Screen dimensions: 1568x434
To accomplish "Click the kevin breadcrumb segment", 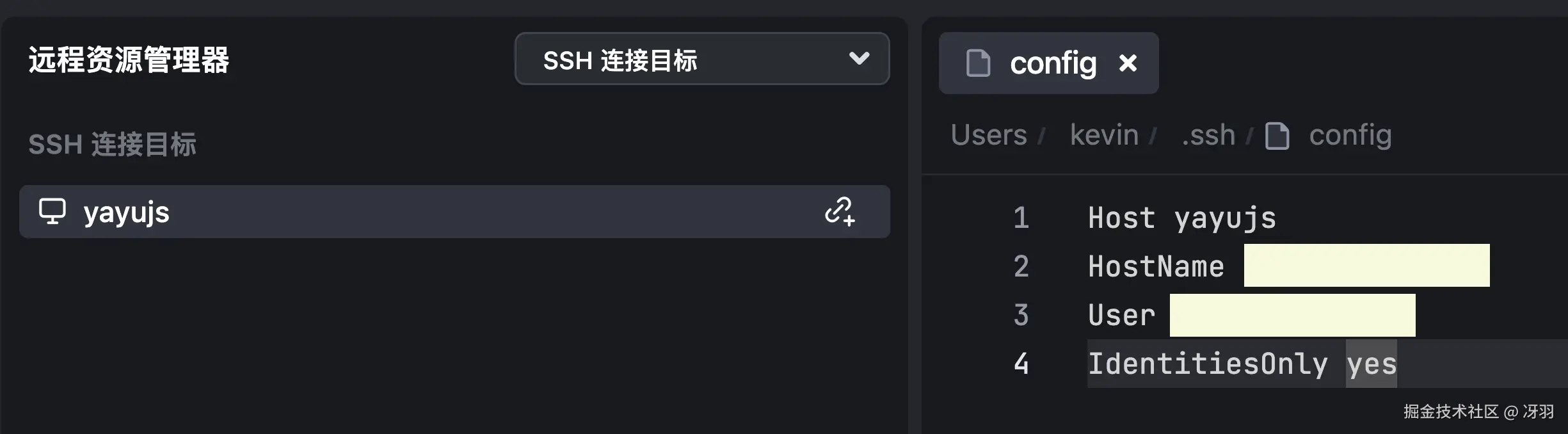I will pyautogui.click(x=1104, y=135).
